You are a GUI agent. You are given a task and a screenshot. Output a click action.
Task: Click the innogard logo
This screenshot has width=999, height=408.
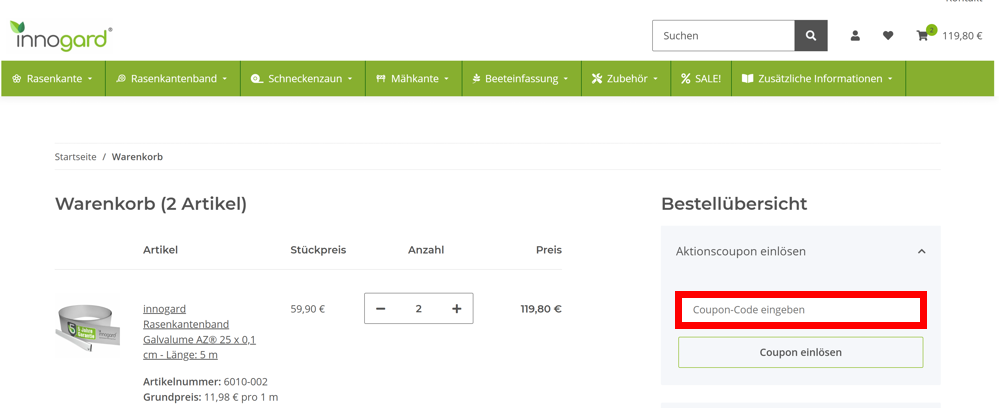61,36
